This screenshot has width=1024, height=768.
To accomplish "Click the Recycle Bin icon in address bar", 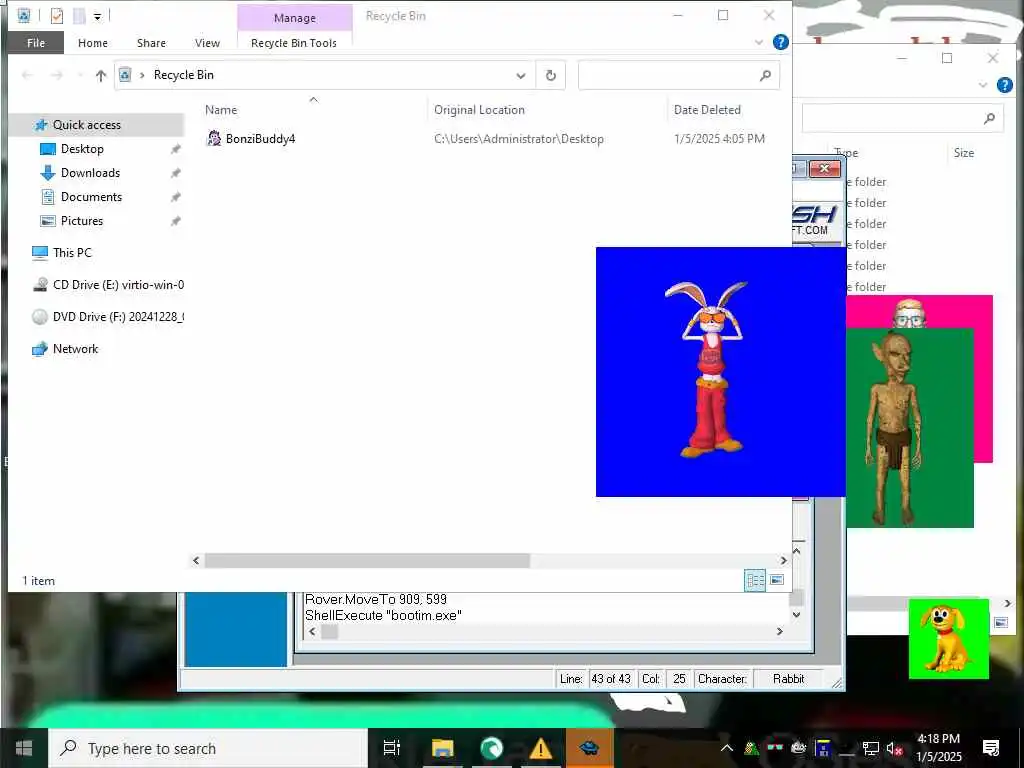I will coord(125,75).
